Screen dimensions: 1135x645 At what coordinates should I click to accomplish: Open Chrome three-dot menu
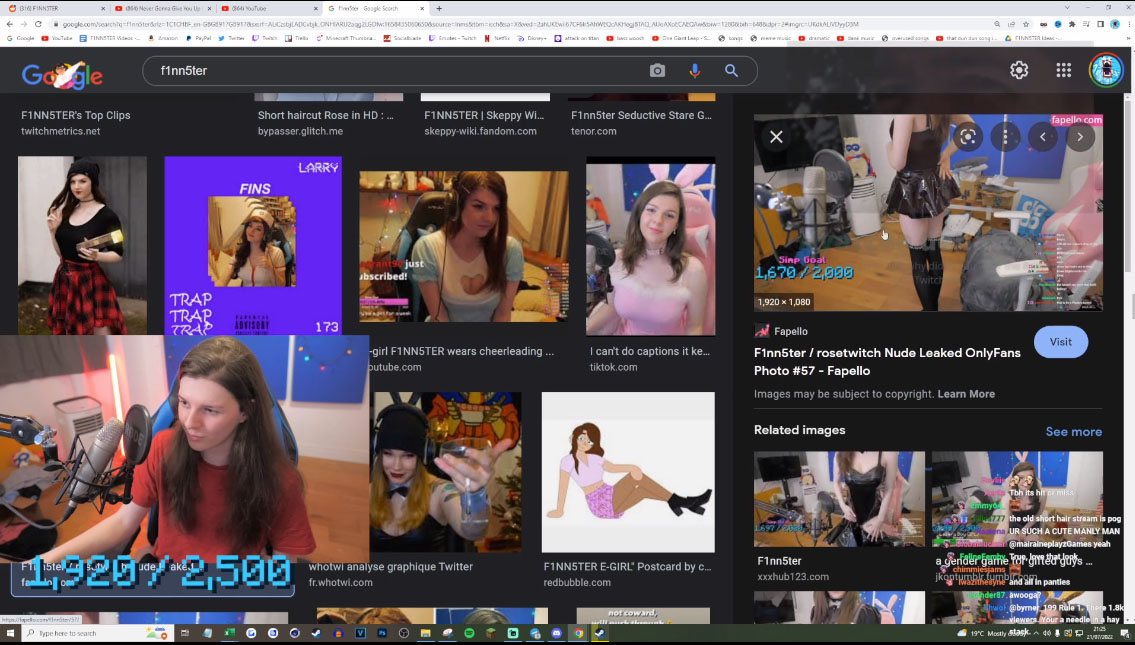[x=1128, y=24]
